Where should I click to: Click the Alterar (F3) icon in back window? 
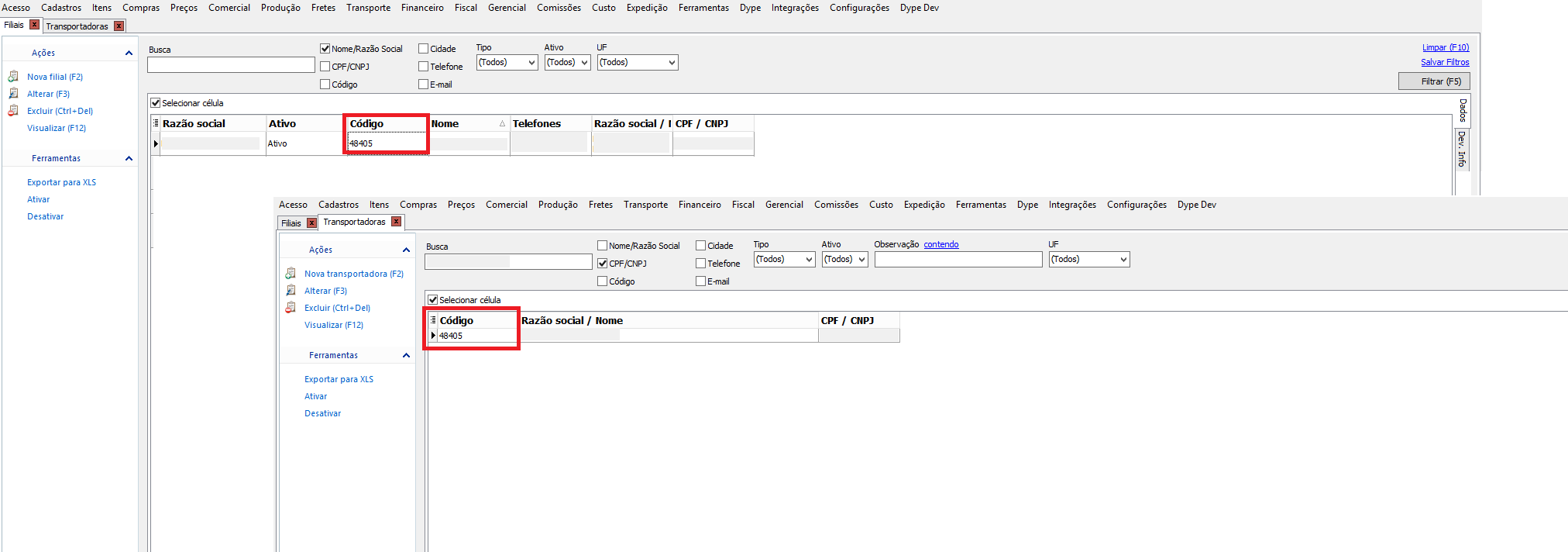[13, 94]
